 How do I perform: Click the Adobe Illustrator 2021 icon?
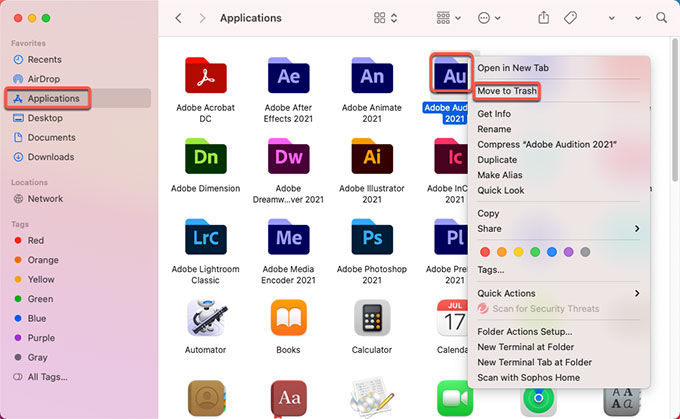371,157
